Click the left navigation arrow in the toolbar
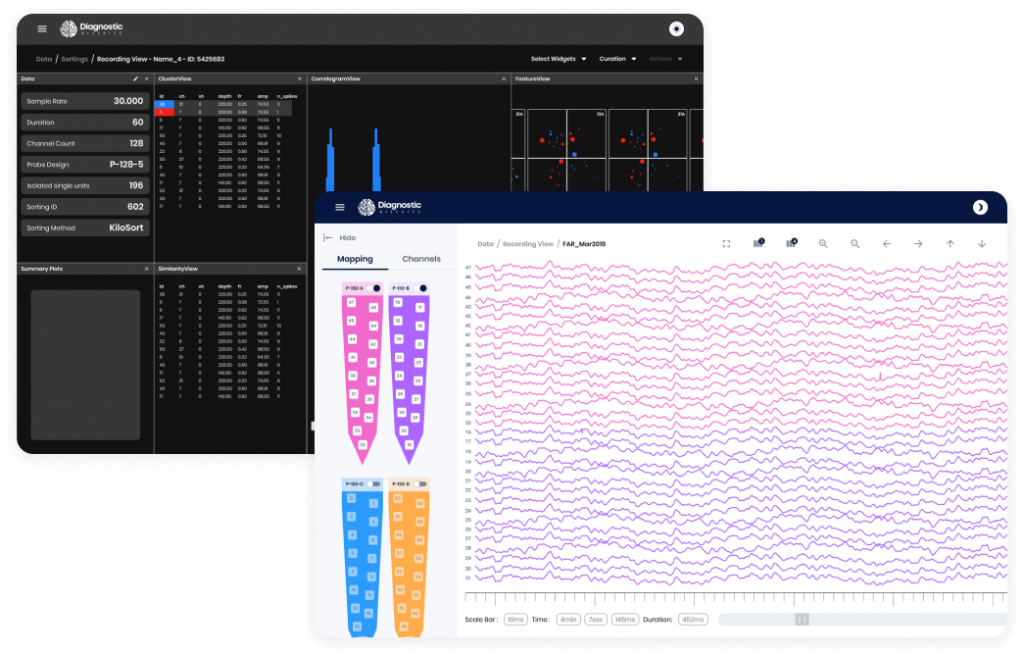 point(887,243)
